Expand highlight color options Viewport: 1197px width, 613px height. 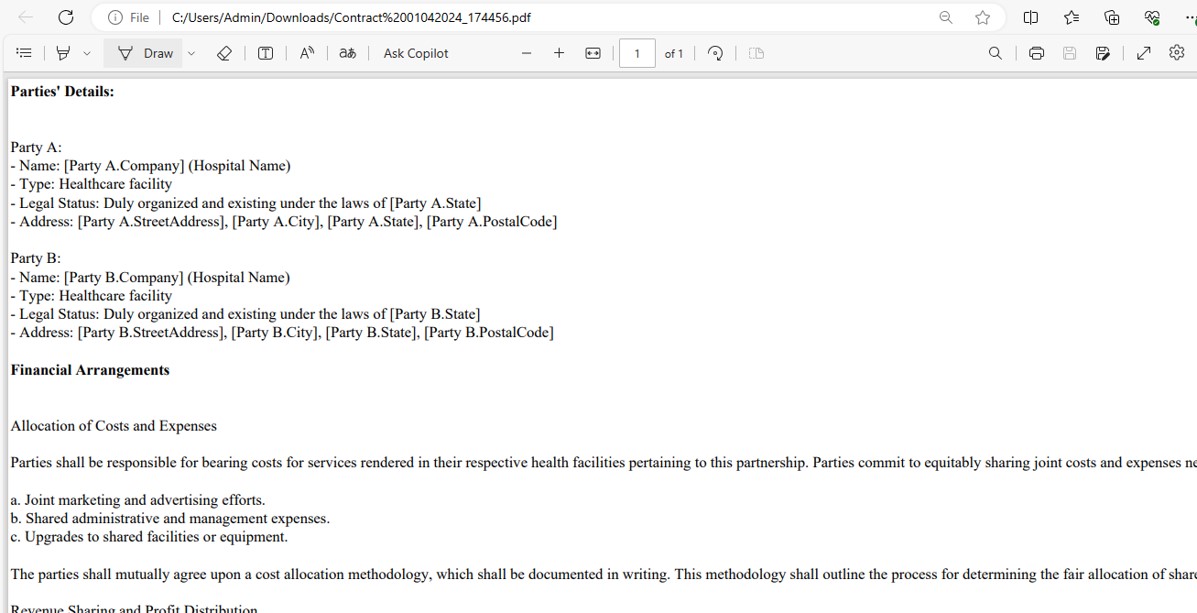tap(87, 53)
